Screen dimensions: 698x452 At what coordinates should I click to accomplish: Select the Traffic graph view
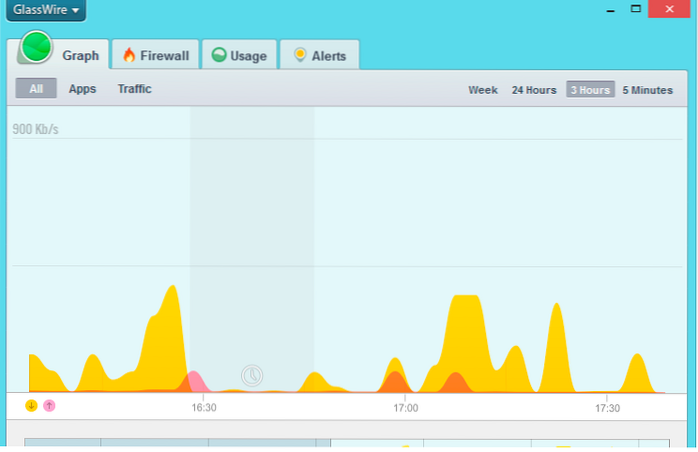click(x=134, y=89)
